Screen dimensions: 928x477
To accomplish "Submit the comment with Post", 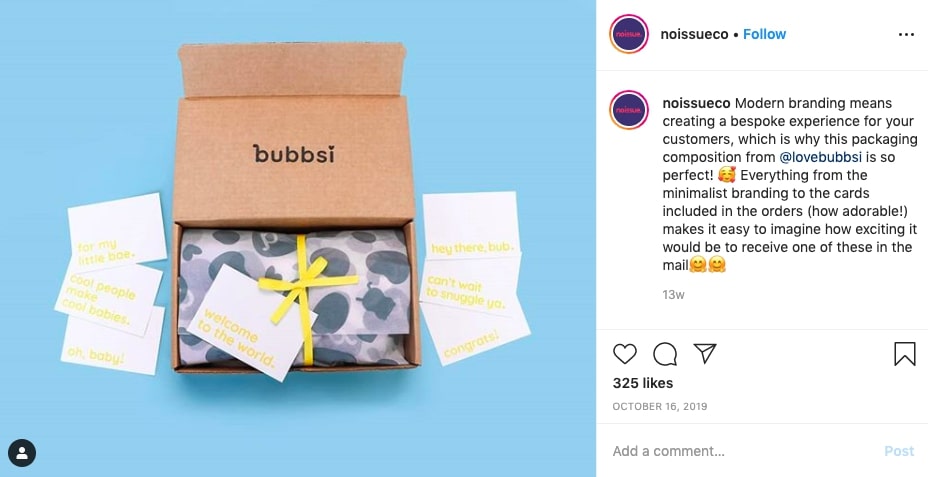I will tap(899, 451).
